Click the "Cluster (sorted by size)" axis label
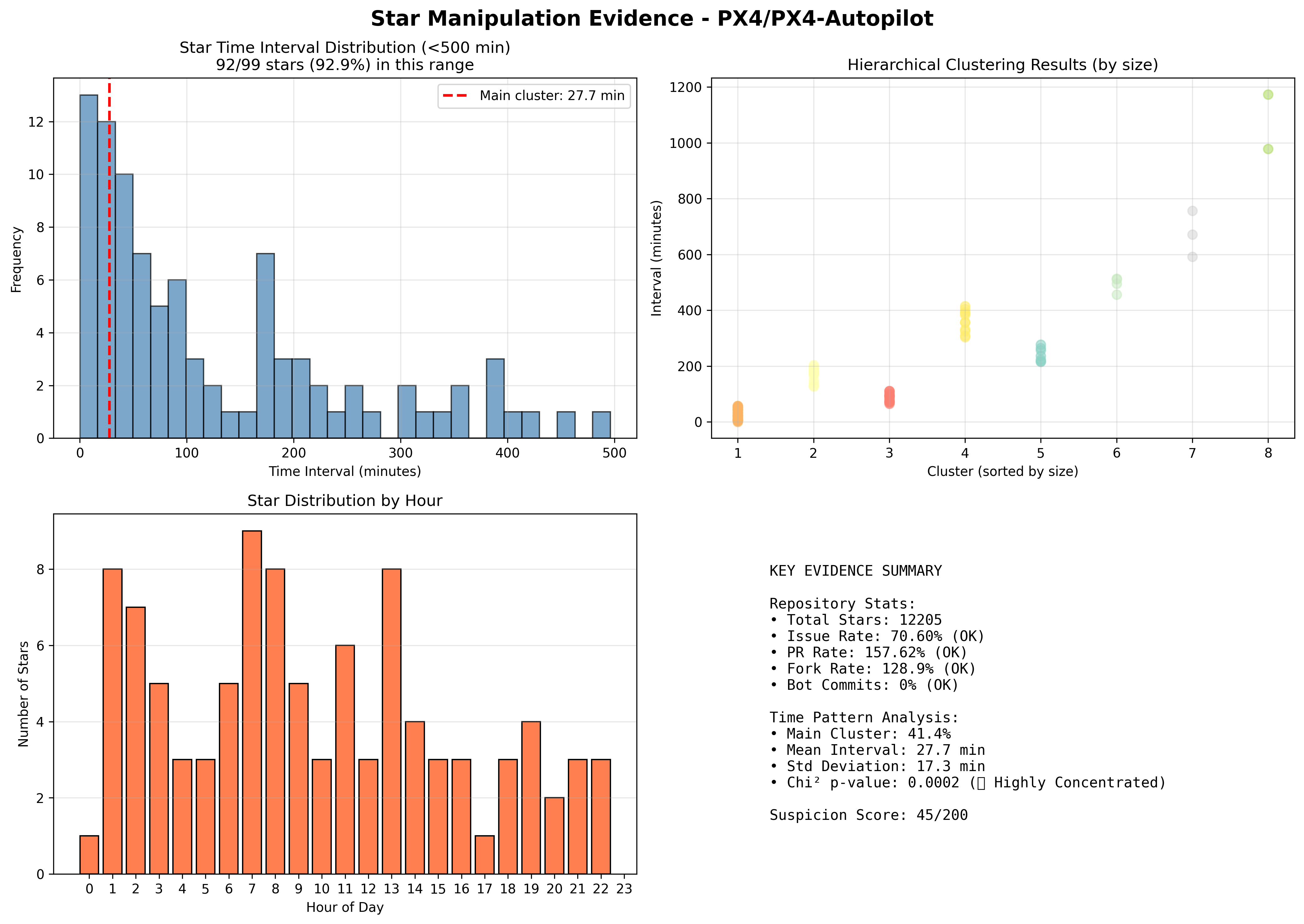This screenshot has height=924, width=1304. [1003, 471]
